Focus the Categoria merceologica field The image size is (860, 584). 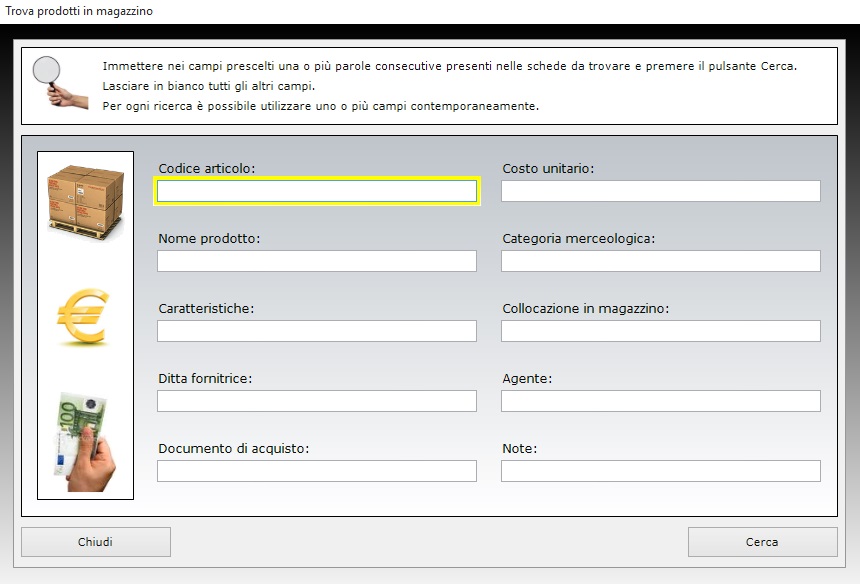click(661, 261)
